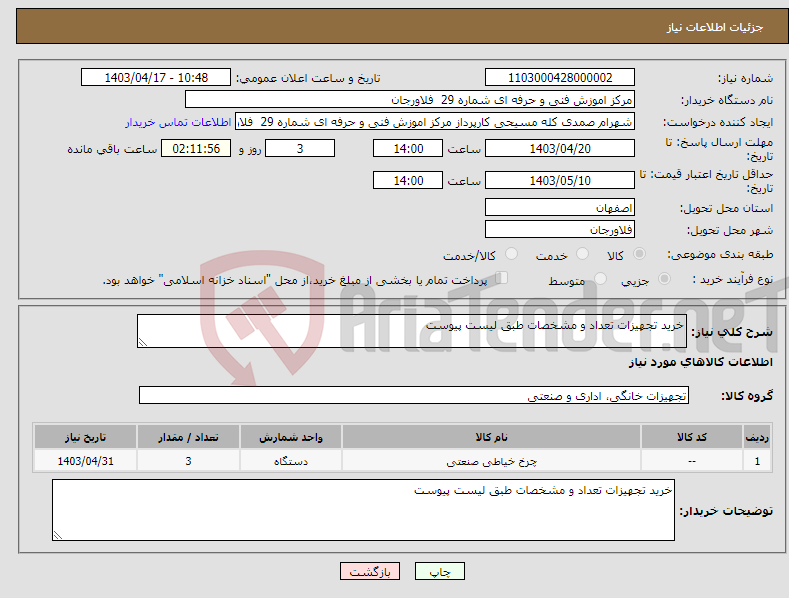This screenshot has height=598, width=789.
Task: Click the شماره نیاز number field
Action: coord(560,78)
